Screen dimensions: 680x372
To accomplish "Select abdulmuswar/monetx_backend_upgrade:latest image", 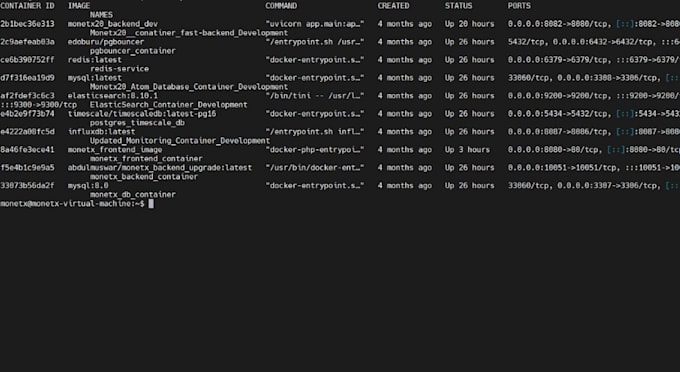I will [x=160, y=167].
